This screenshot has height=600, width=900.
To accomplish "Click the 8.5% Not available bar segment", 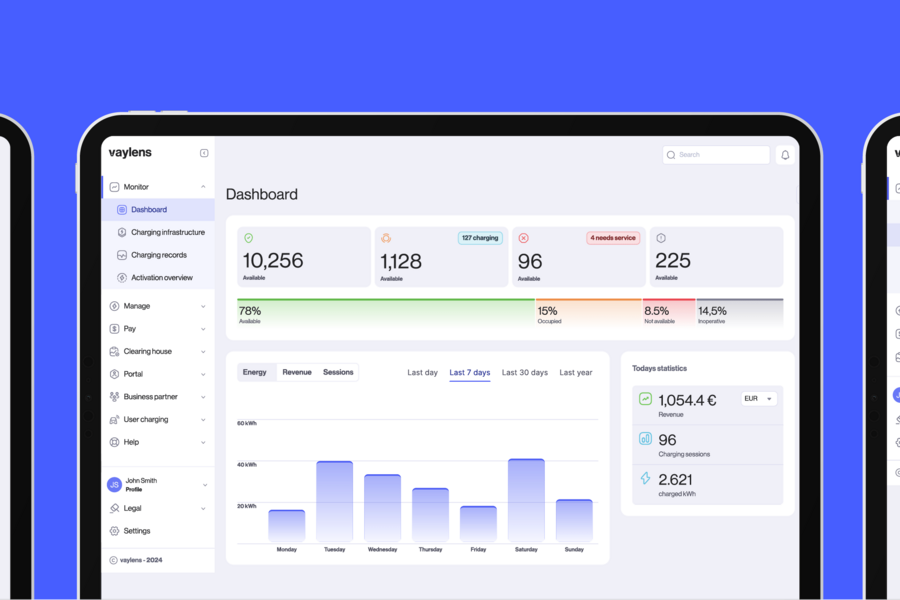I will [x=669, y=313].
